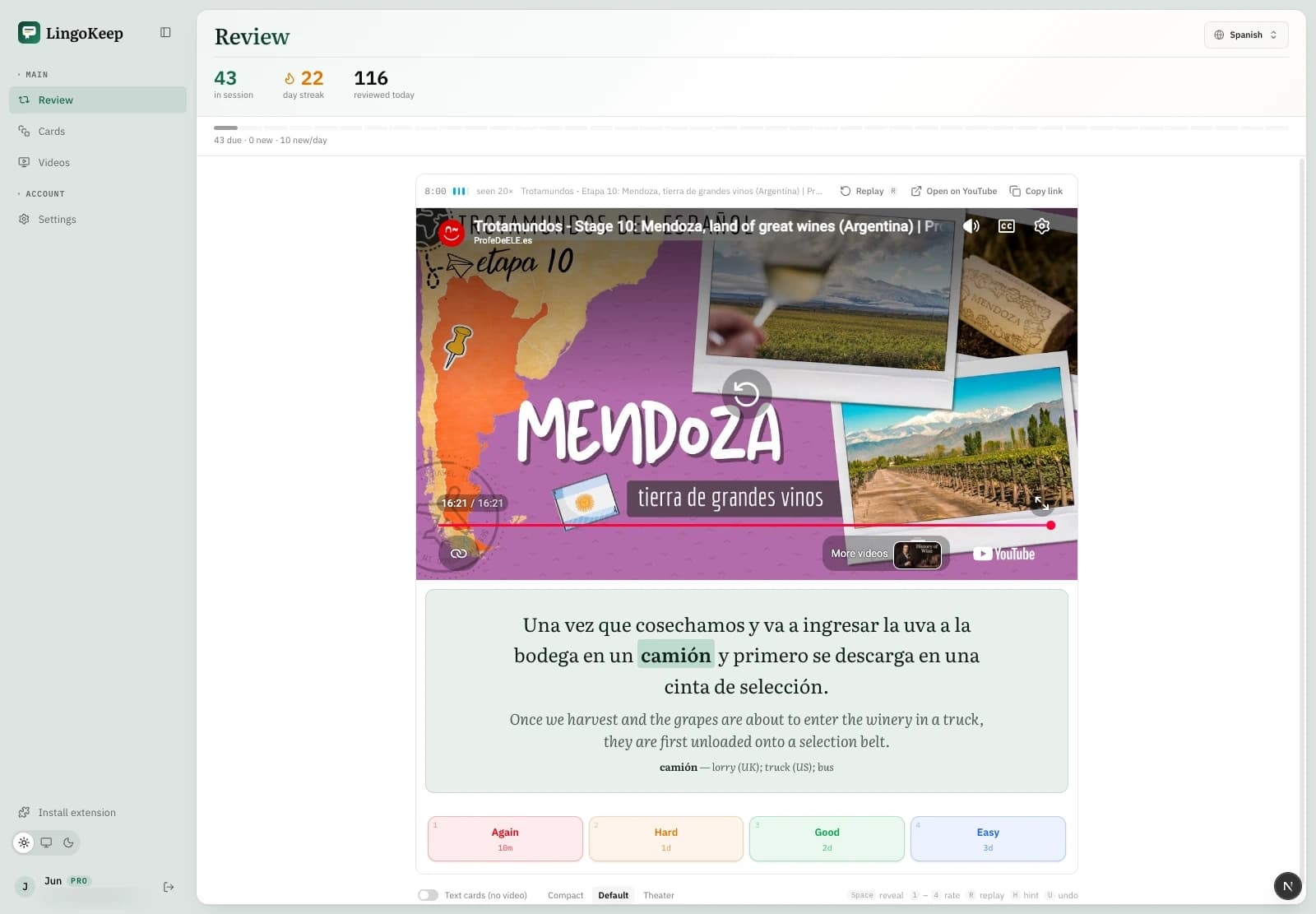The height and width of the screenshot is (914, 1316).
Task: Click the Copy link button
Action: coord(1036,191)
